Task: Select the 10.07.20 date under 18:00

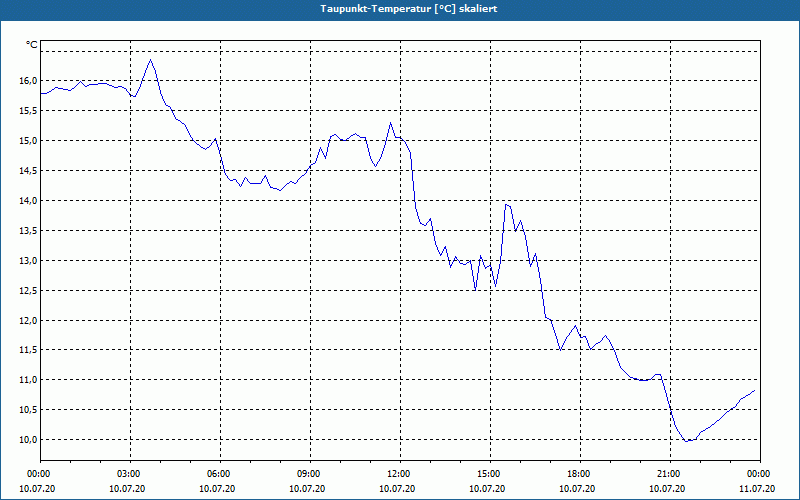Action: pyautogui.click(x=577, y=489)
